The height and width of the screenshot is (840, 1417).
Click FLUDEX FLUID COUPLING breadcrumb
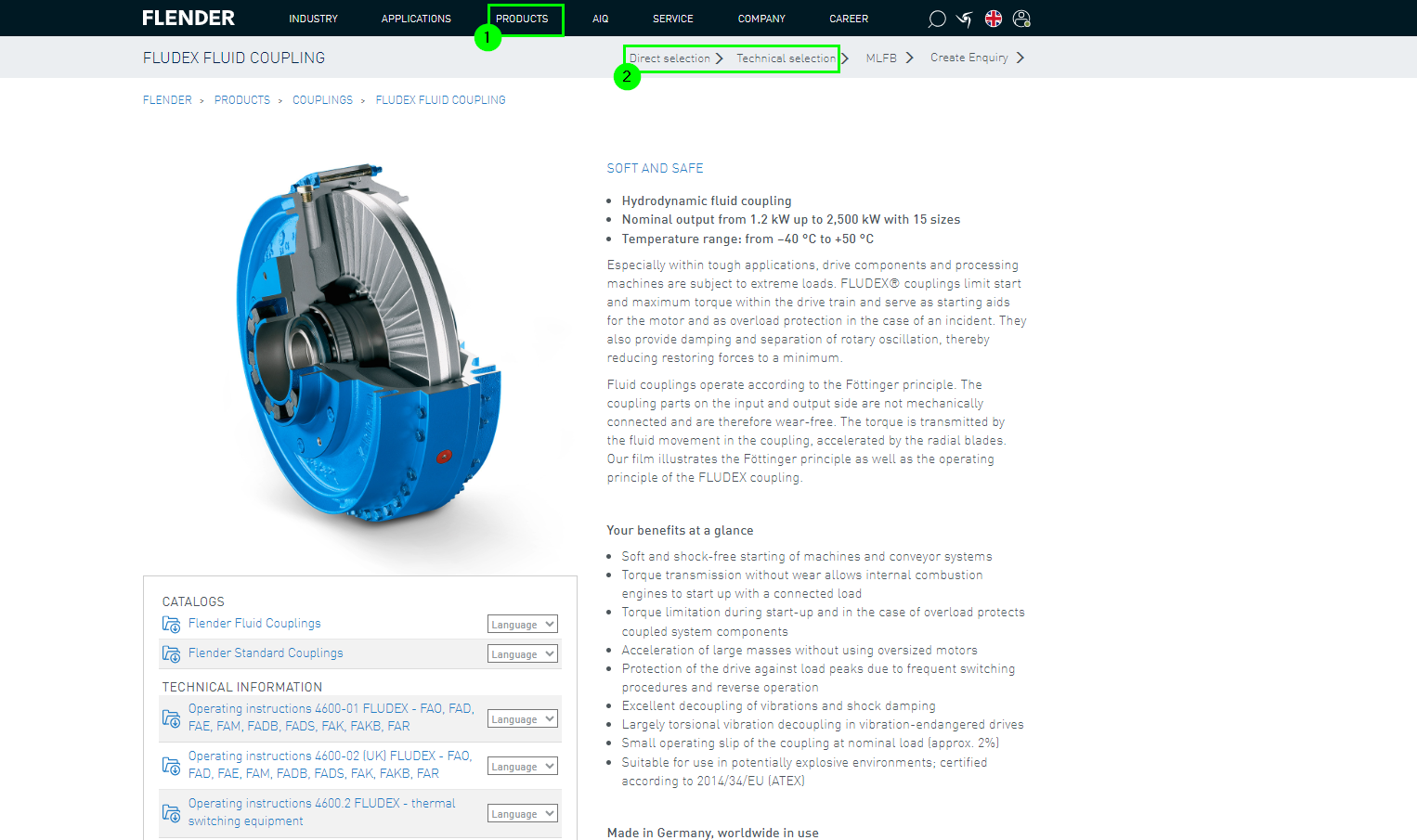pyautogui.click(x=440, y=100)
